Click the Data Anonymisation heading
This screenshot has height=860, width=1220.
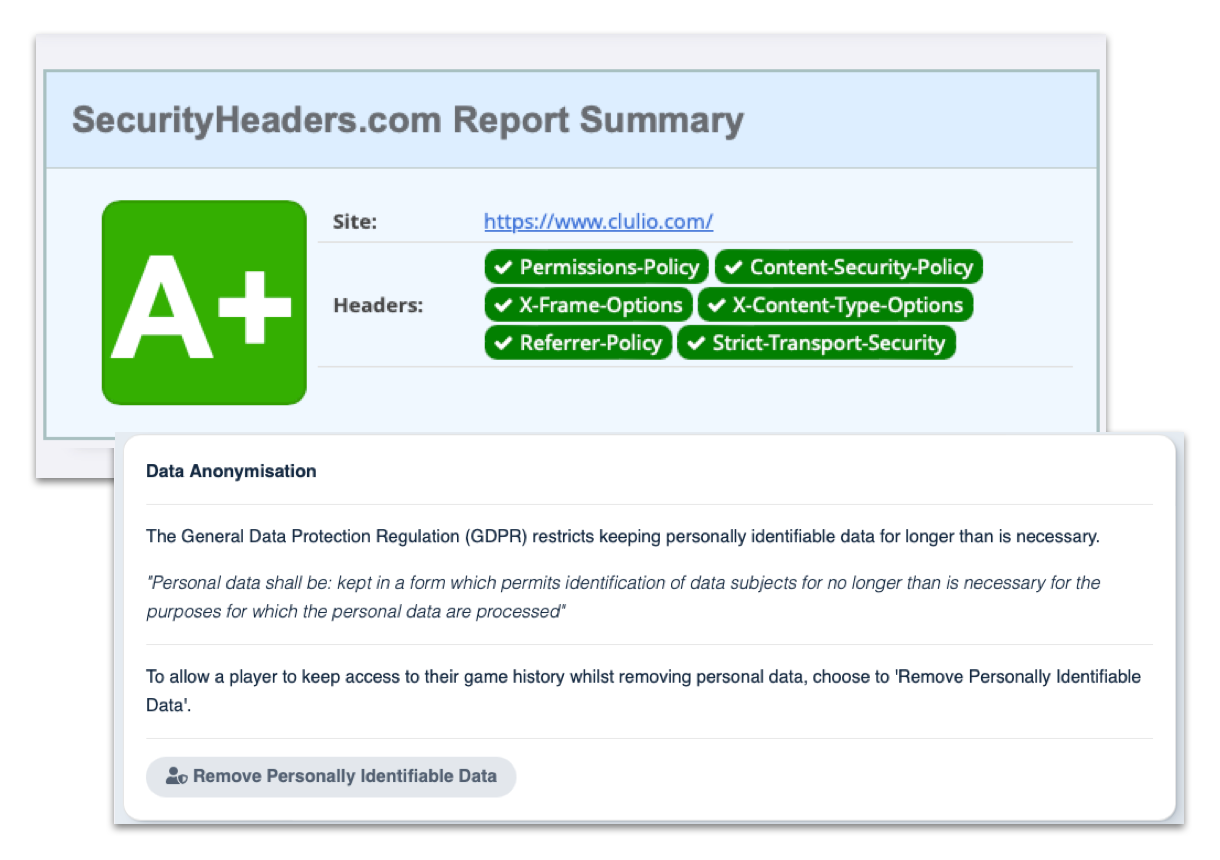click(231, 471)
